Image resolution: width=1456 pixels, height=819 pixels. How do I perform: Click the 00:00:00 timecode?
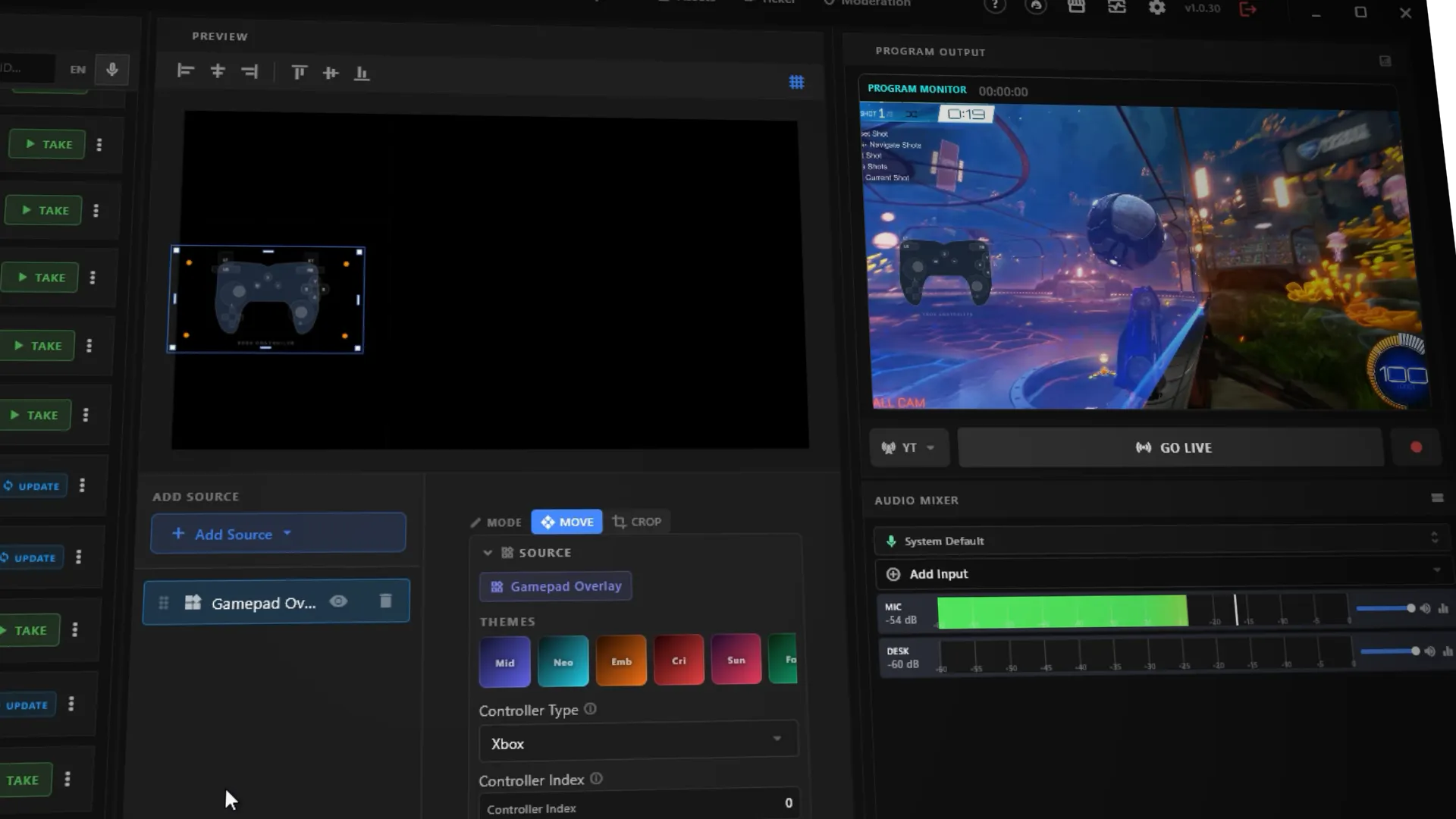point(1003,91)
